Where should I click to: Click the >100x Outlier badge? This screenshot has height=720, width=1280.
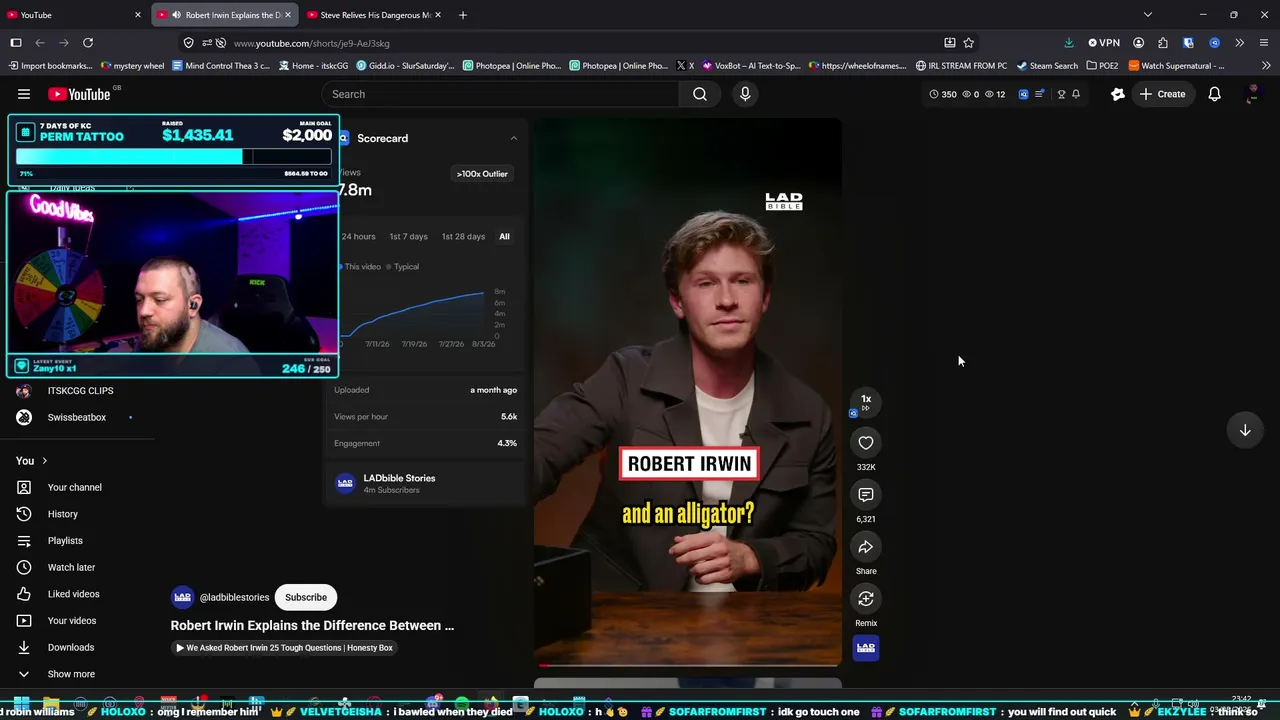click(x=482, y=174)
